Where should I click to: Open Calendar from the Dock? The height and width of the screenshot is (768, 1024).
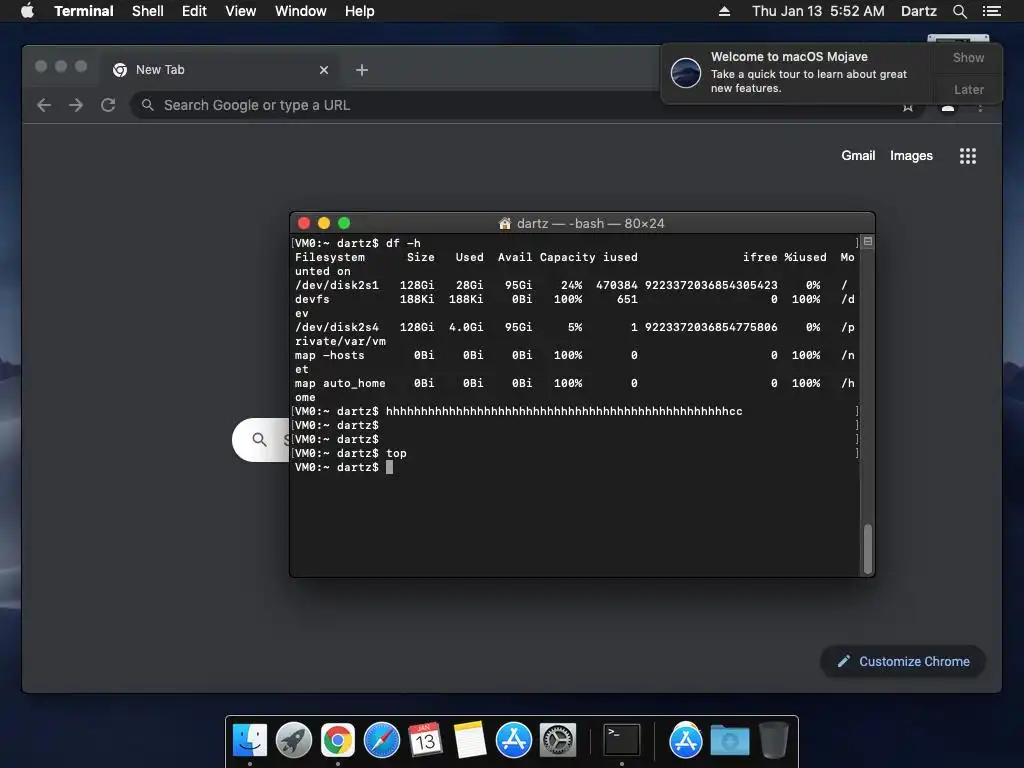click(x=425, y=740)
